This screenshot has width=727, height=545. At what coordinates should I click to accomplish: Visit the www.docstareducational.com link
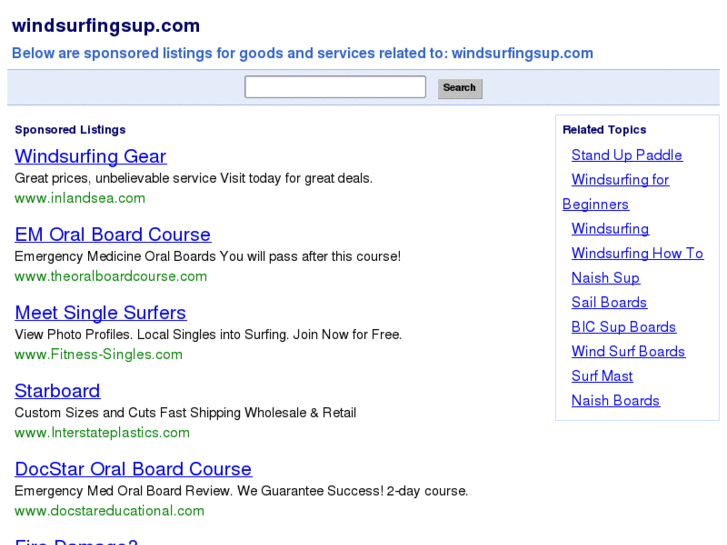(x=109, y=511)
